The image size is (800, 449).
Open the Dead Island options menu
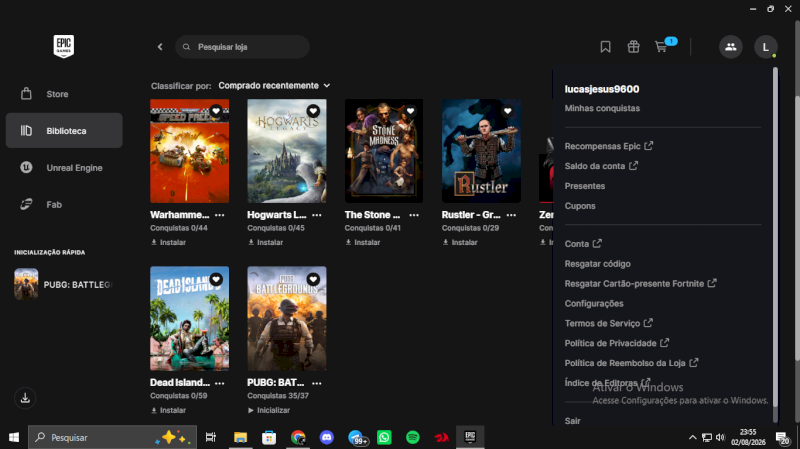(x=220, y=383)
